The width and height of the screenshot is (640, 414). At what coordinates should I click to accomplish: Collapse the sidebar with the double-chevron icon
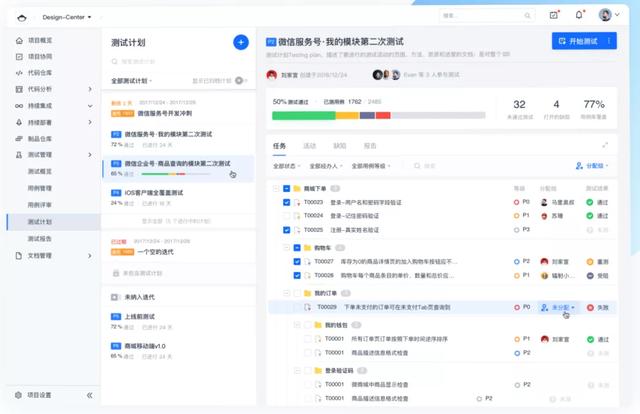pos(90,395)
